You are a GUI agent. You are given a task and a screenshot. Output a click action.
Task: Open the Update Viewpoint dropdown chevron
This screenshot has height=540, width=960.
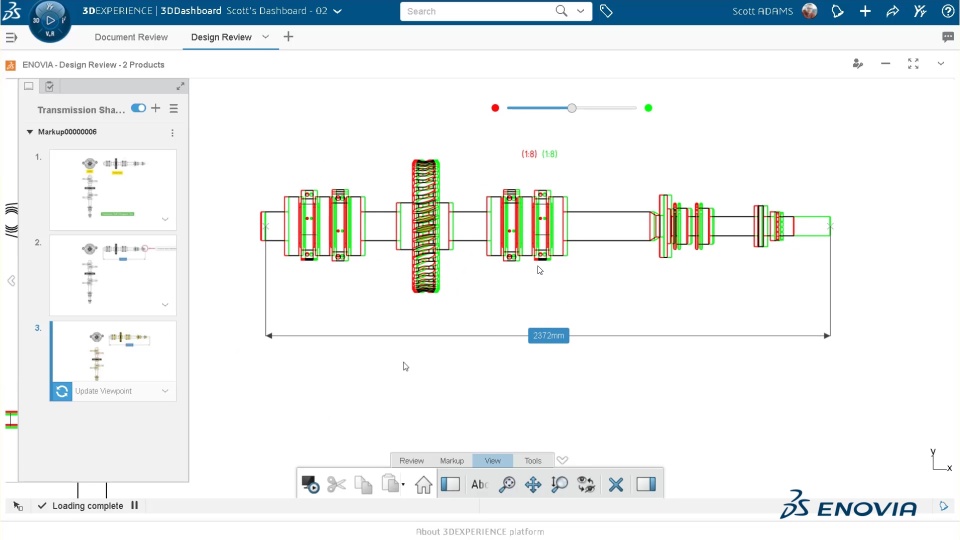pyautogui.click(x=165, y=391)
